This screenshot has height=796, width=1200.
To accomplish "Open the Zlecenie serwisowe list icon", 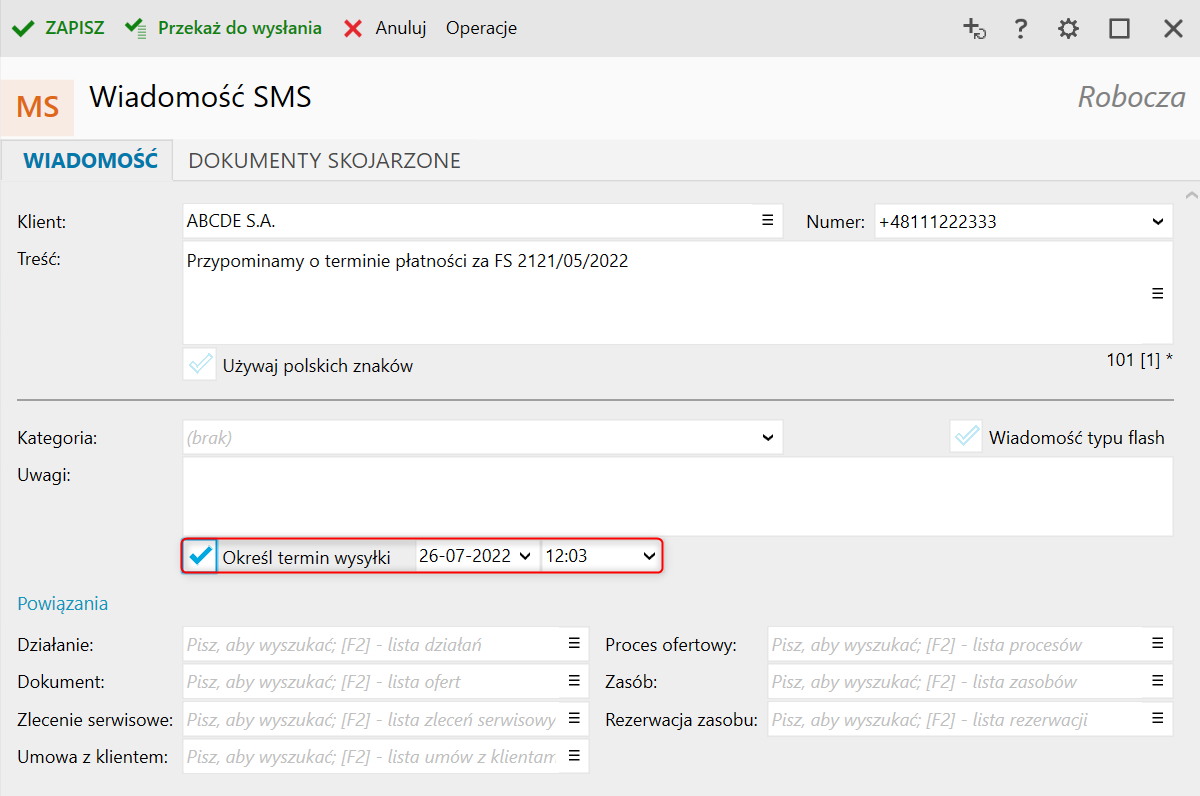I will pos(574,717).
